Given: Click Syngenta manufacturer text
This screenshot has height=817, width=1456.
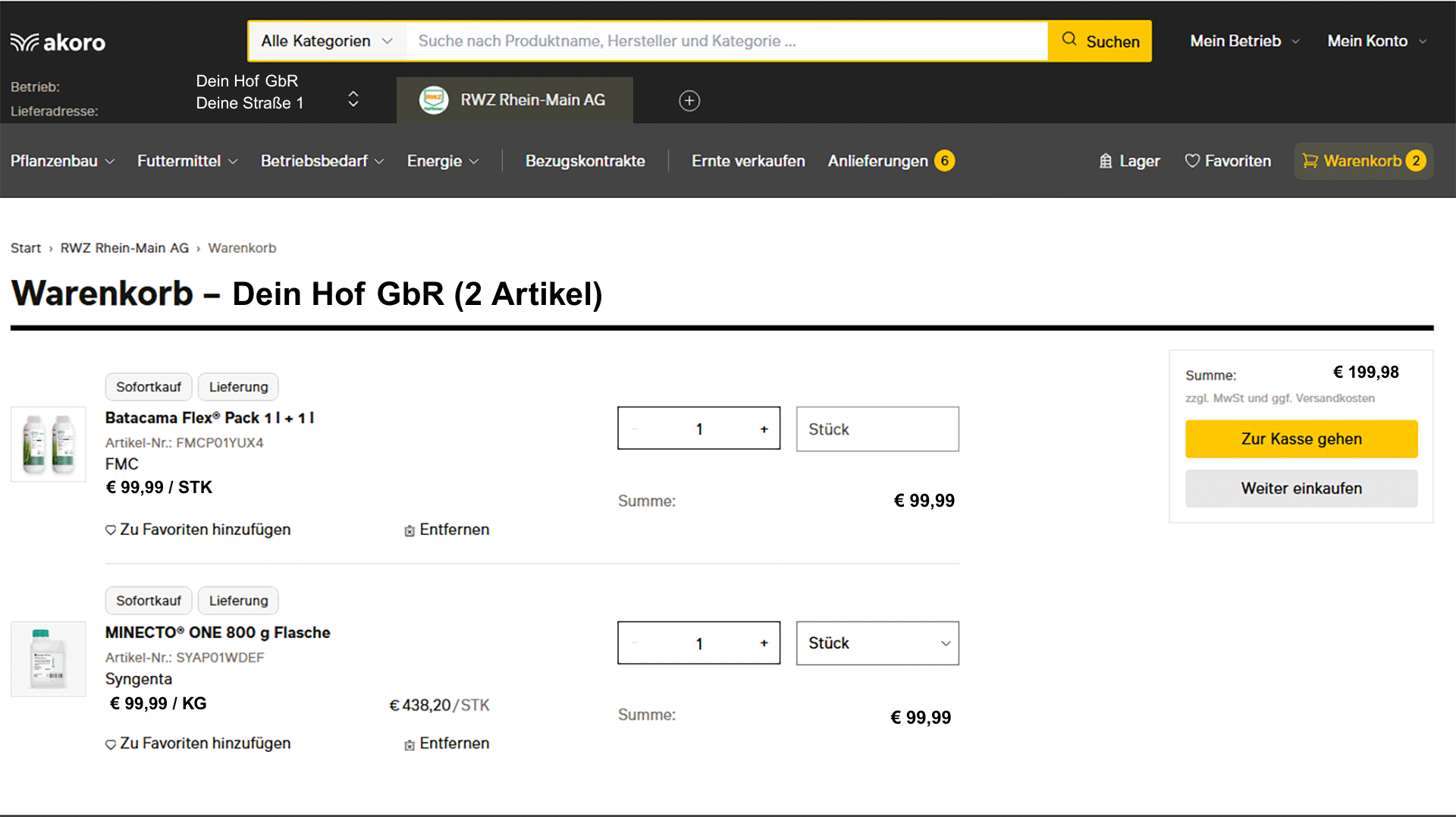Looking at the screenshot, I should 138,679.
